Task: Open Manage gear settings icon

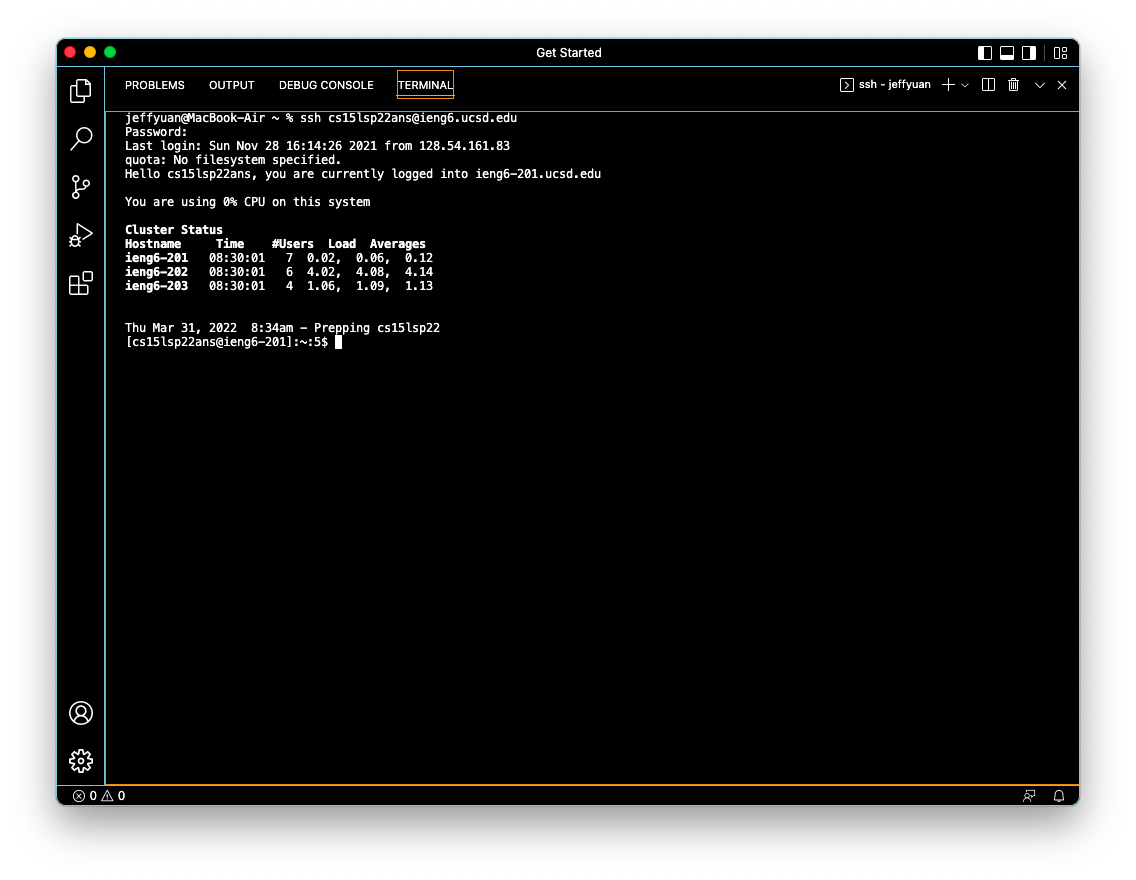Action: (x=80, y=760)
